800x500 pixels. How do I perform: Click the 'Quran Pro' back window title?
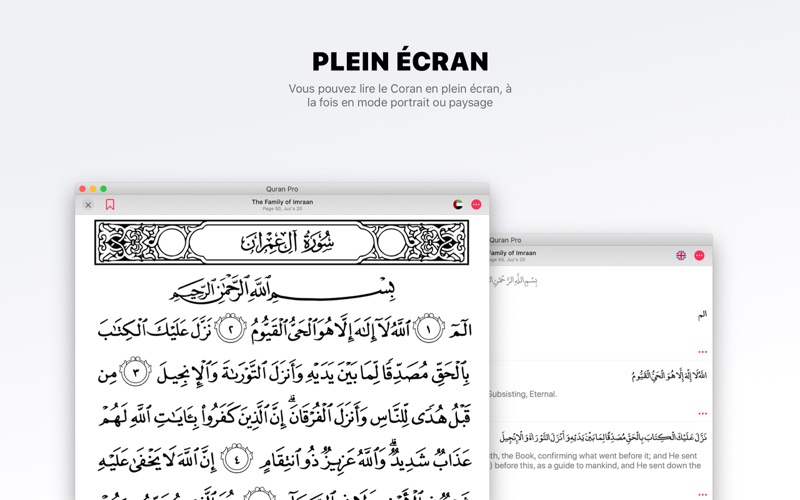505,240
